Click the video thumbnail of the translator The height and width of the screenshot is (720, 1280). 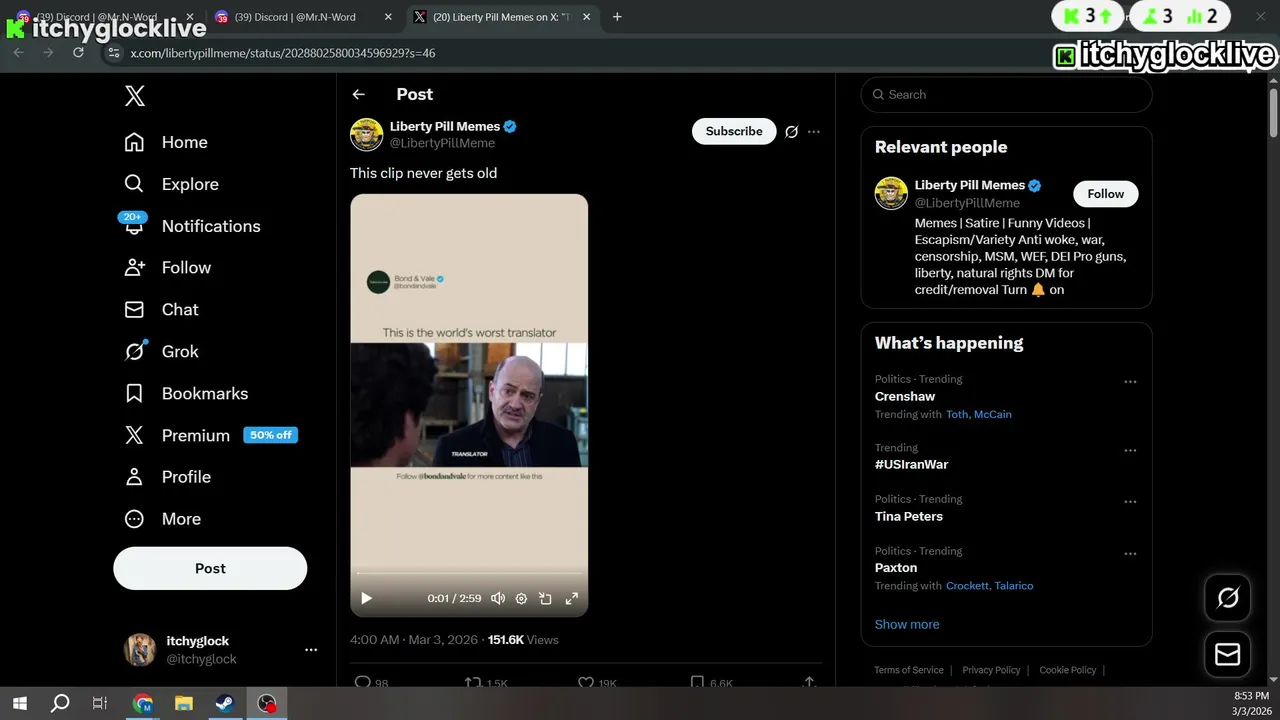(469, 405)
